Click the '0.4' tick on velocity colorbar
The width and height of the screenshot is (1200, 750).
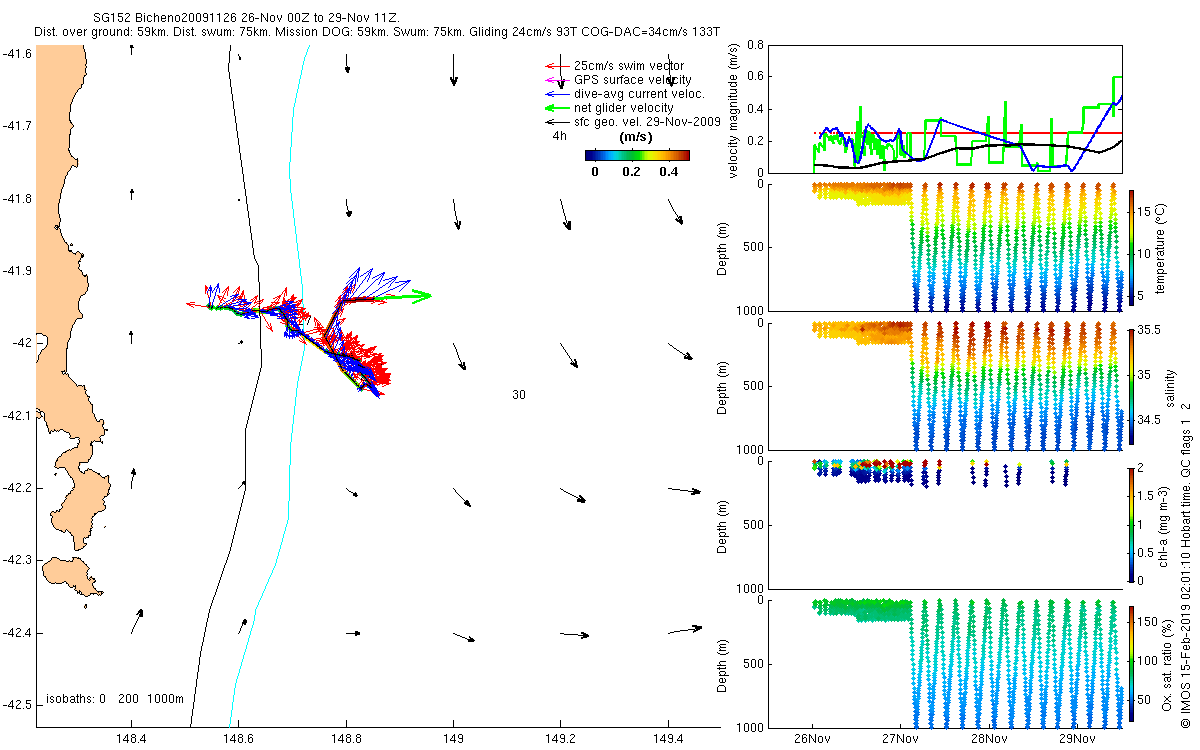[669, 172]
